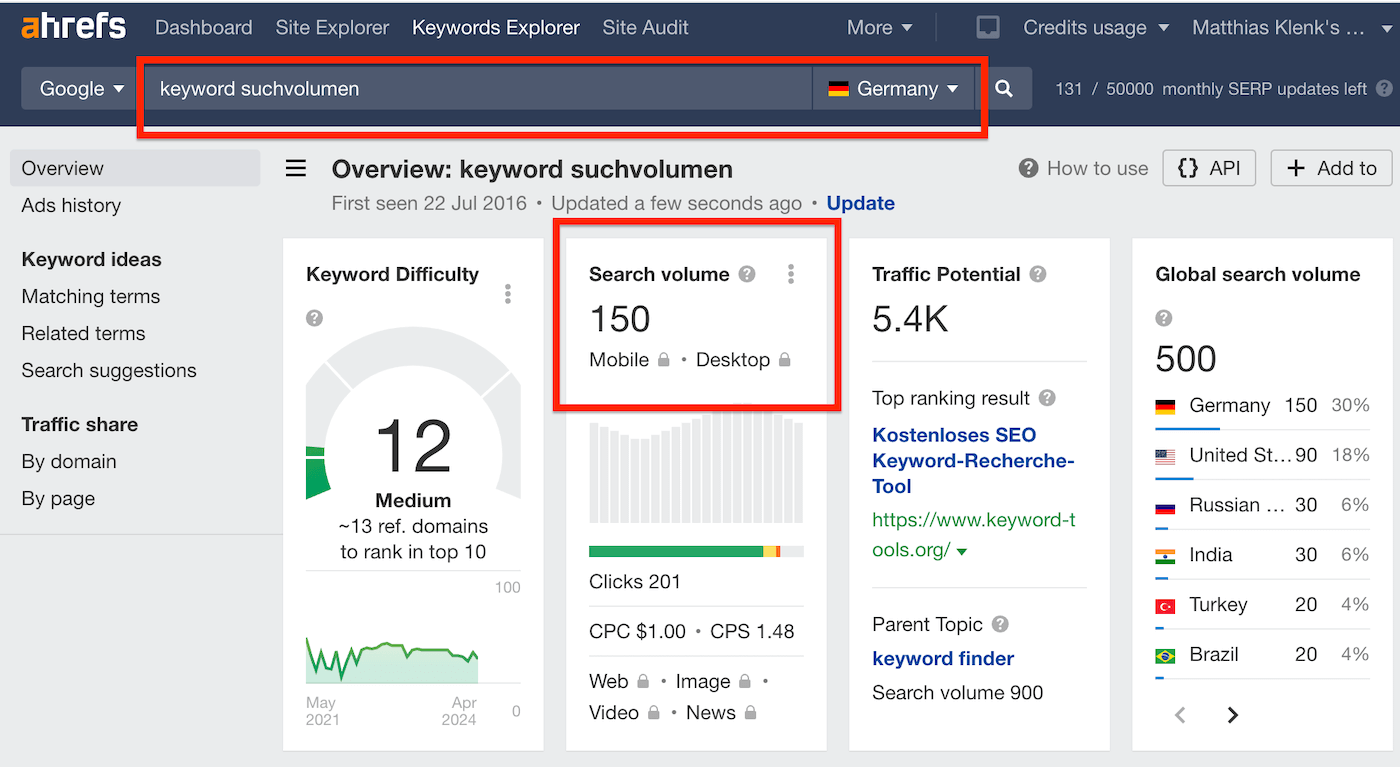Open the More menu dropdown

coord(879,28)
